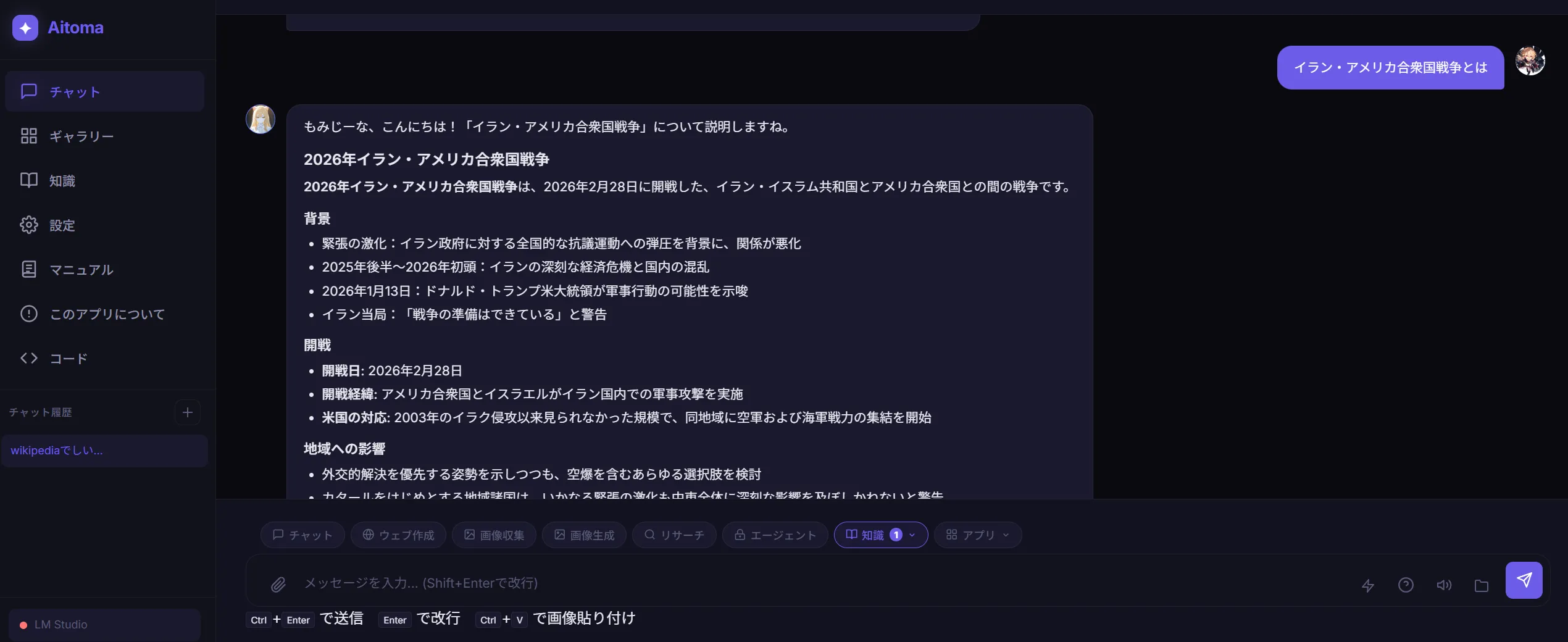Click the user avatar beside the sent message

(1530, 61)
